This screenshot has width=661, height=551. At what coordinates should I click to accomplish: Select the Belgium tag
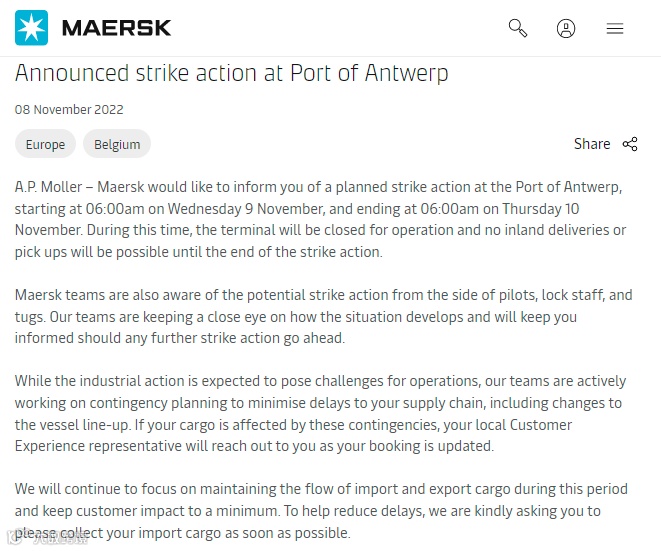pos(117,144)
